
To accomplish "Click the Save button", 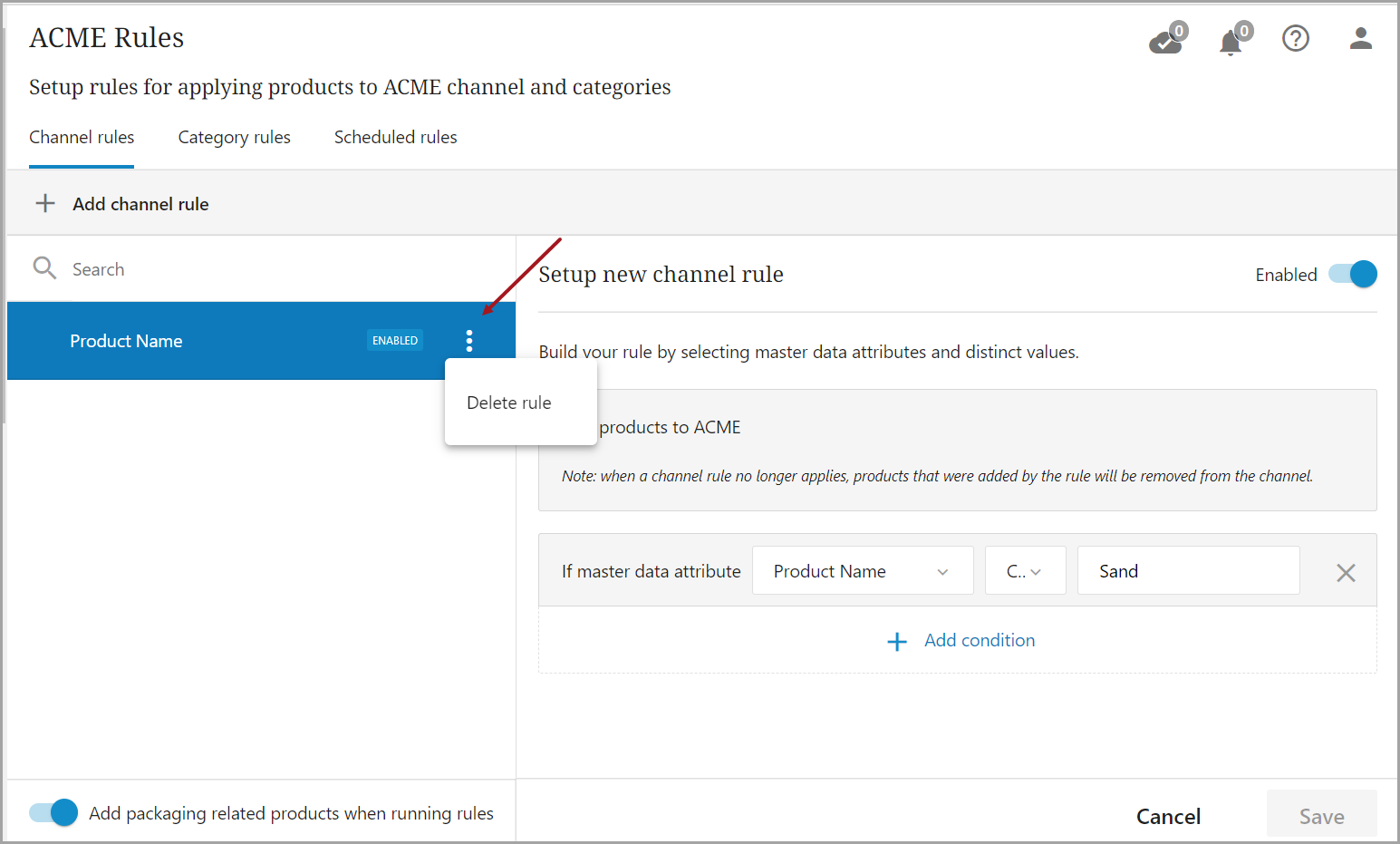I will click(1321, 816).
